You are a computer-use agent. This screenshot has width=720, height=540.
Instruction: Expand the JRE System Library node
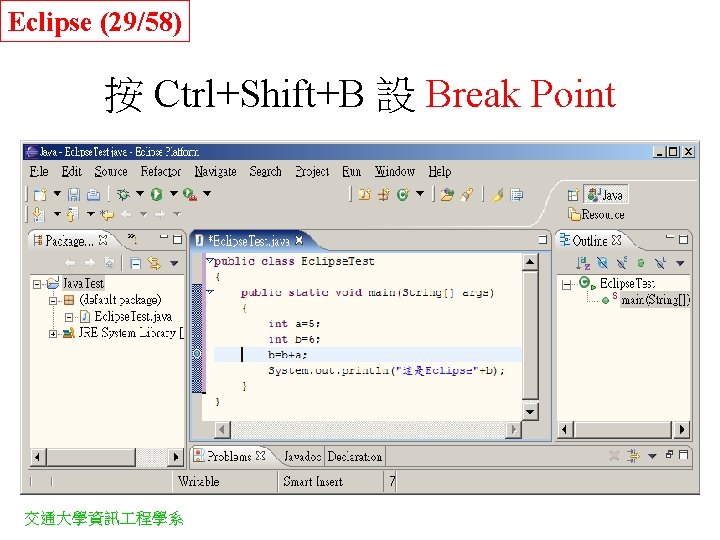coord(53,334)
